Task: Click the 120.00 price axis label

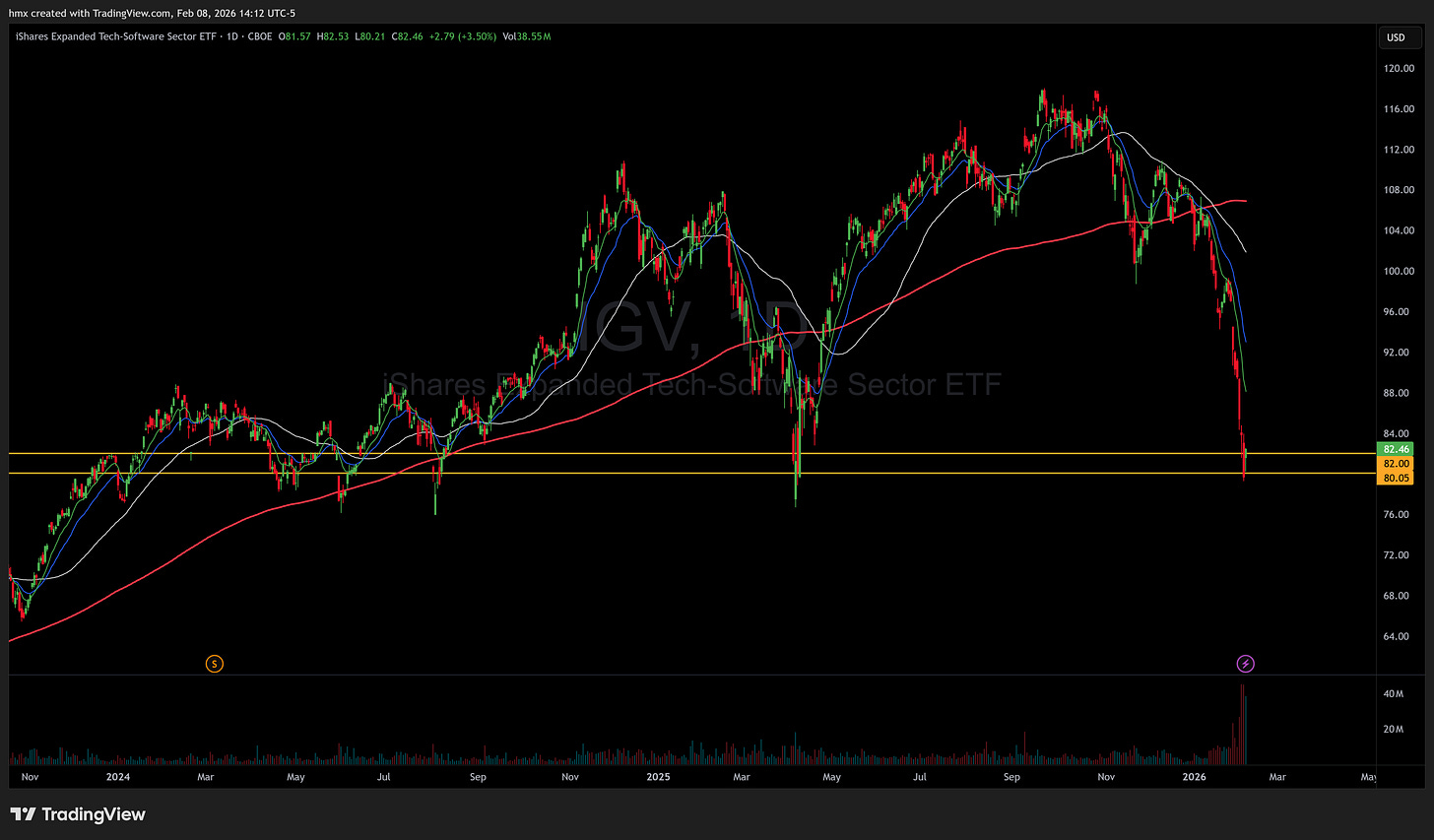Action: pos(1399,69)
